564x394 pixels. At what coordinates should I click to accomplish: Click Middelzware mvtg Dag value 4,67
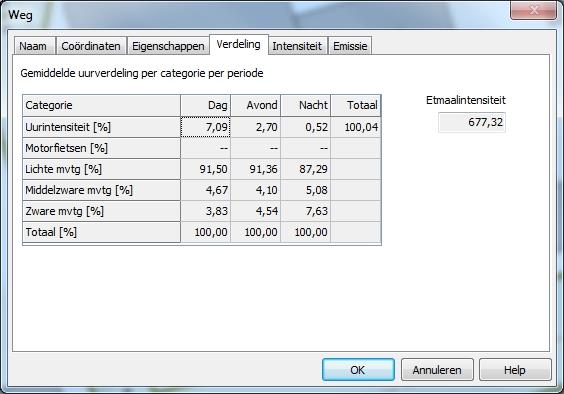coord(205,190)
